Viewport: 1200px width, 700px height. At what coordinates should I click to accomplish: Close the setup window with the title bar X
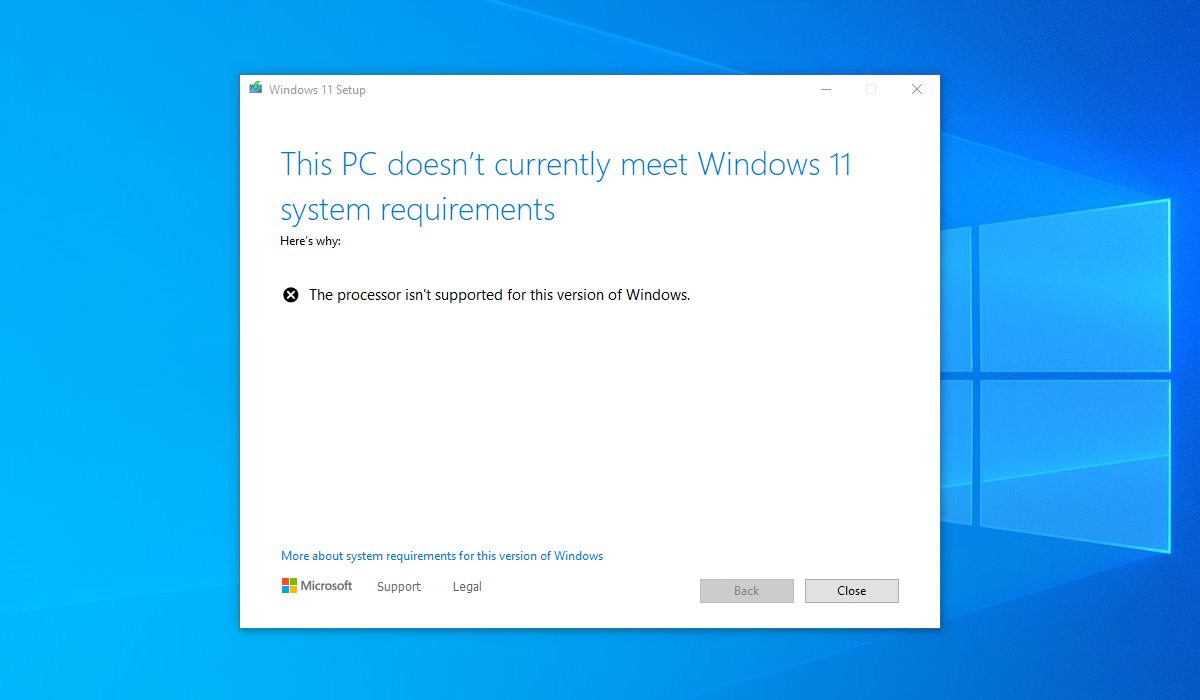pyautogui.click(x=916, y=89)
